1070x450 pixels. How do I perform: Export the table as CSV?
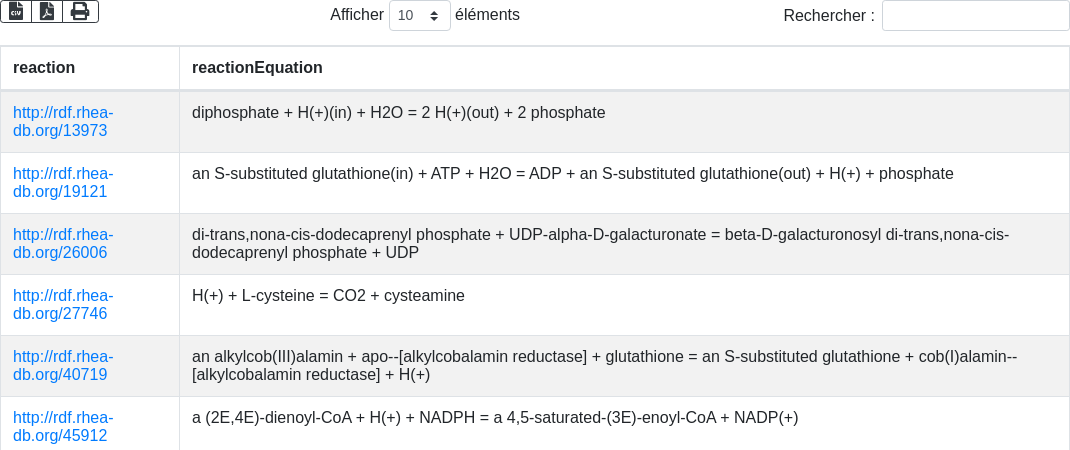pyautogui.click(x=16, y=11)
